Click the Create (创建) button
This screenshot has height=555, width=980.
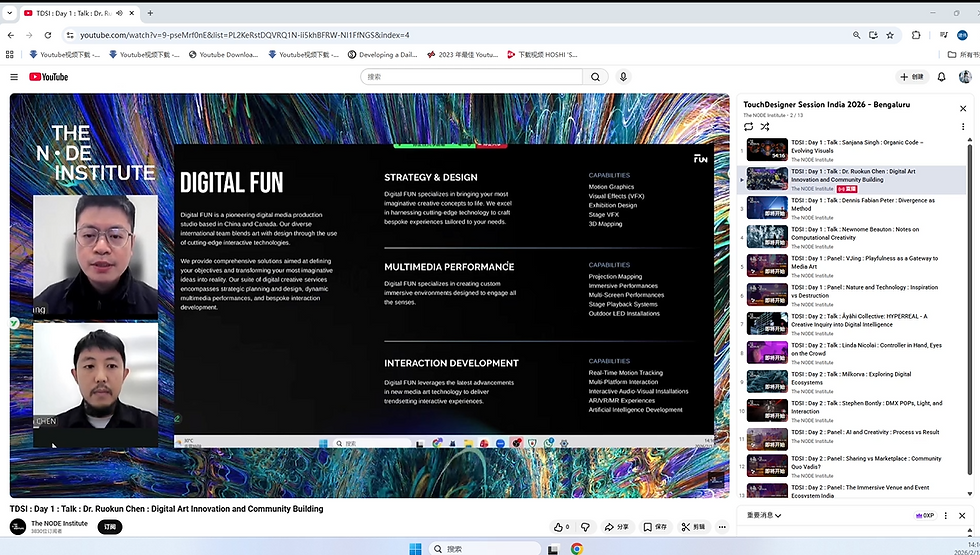tap(912, 77)
